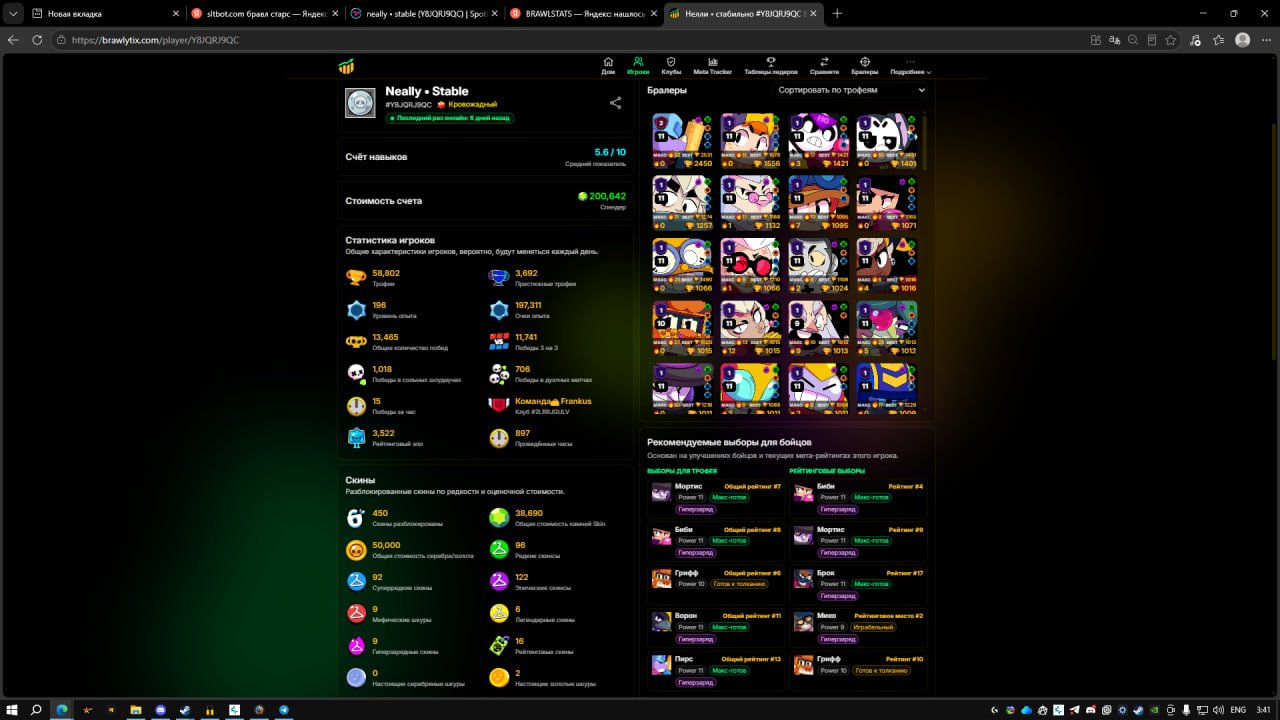Reload the page with refresh button
This screenshot has height=720, width=1280.
coord(37,40)
